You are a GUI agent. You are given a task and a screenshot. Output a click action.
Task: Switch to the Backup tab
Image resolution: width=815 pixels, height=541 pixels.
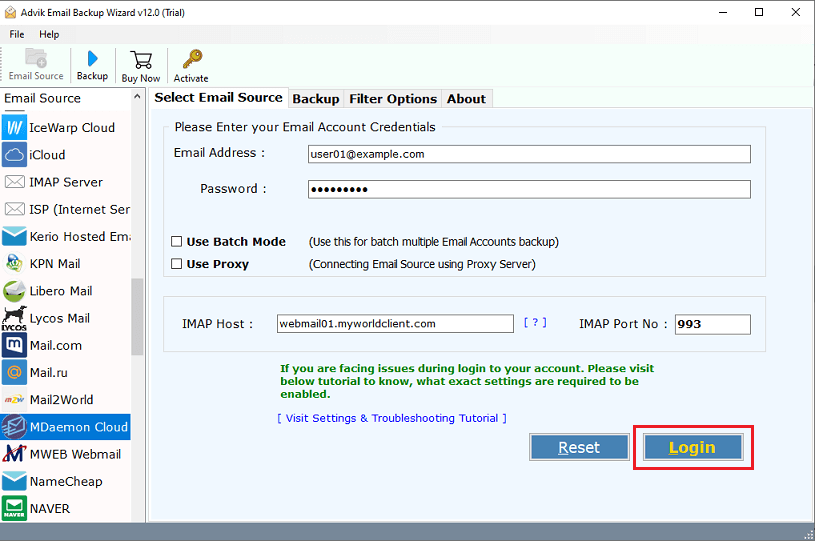tap(316, 99)
